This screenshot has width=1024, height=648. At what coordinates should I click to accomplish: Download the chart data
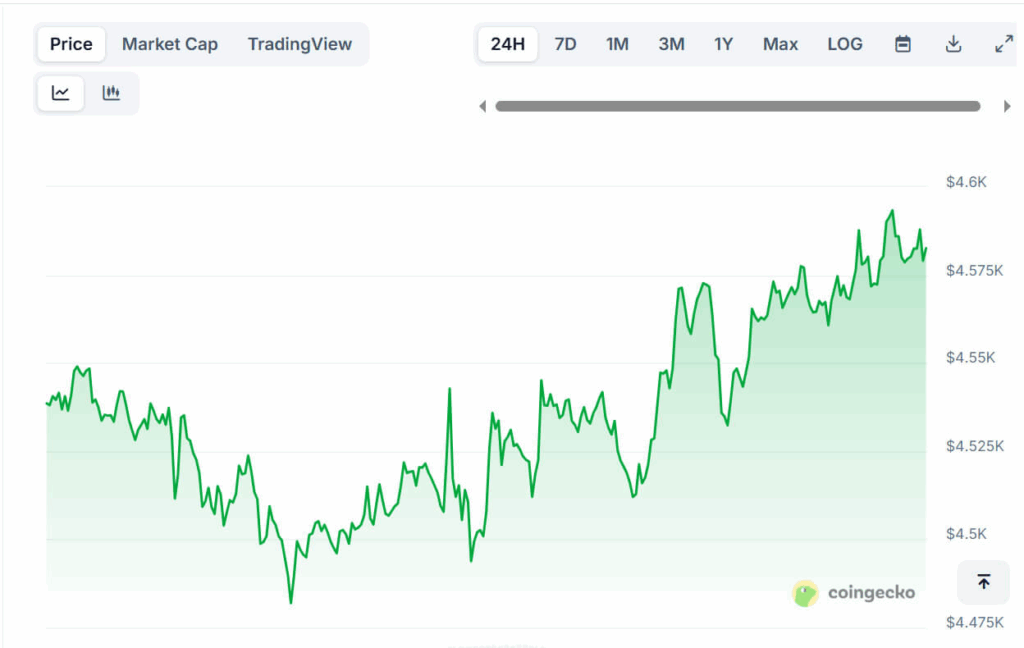(953, 44)
